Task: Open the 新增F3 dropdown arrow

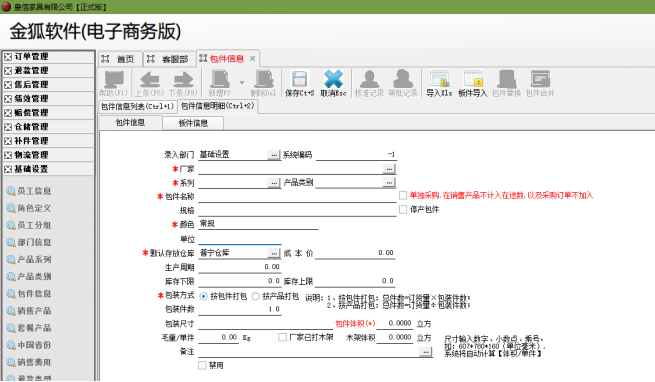Action: 242,82
